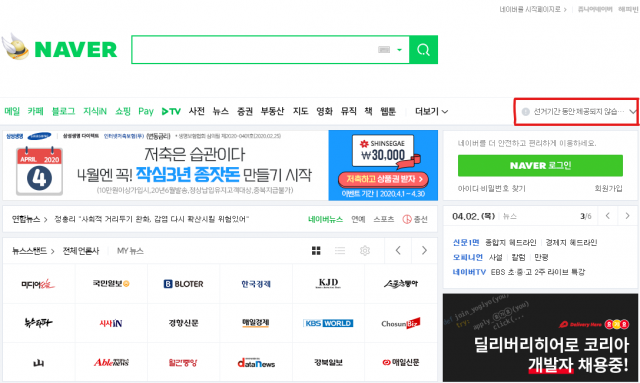Open 연합뉴스 link

click(x=29, y=219)
